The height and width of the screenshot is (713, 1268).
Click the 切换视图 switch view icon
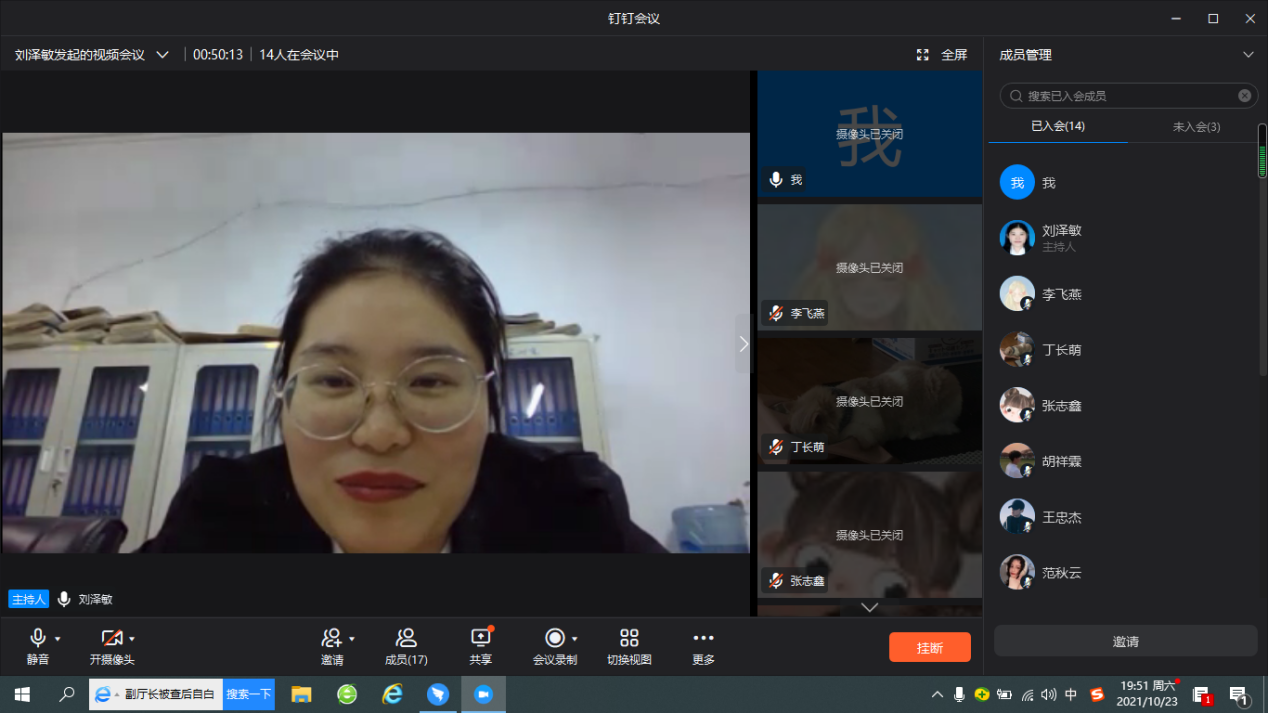coord(629,638)
